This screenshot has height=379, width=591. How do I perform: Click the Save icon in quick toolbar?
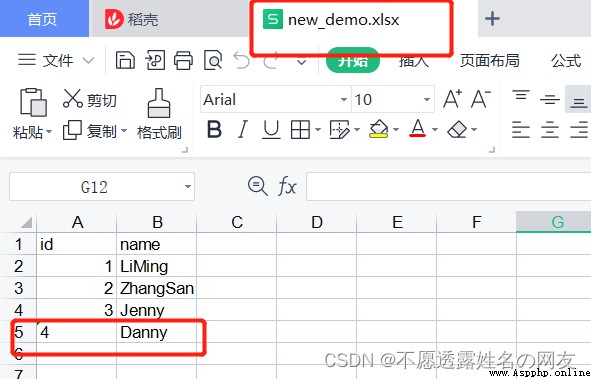pos(125,60)
